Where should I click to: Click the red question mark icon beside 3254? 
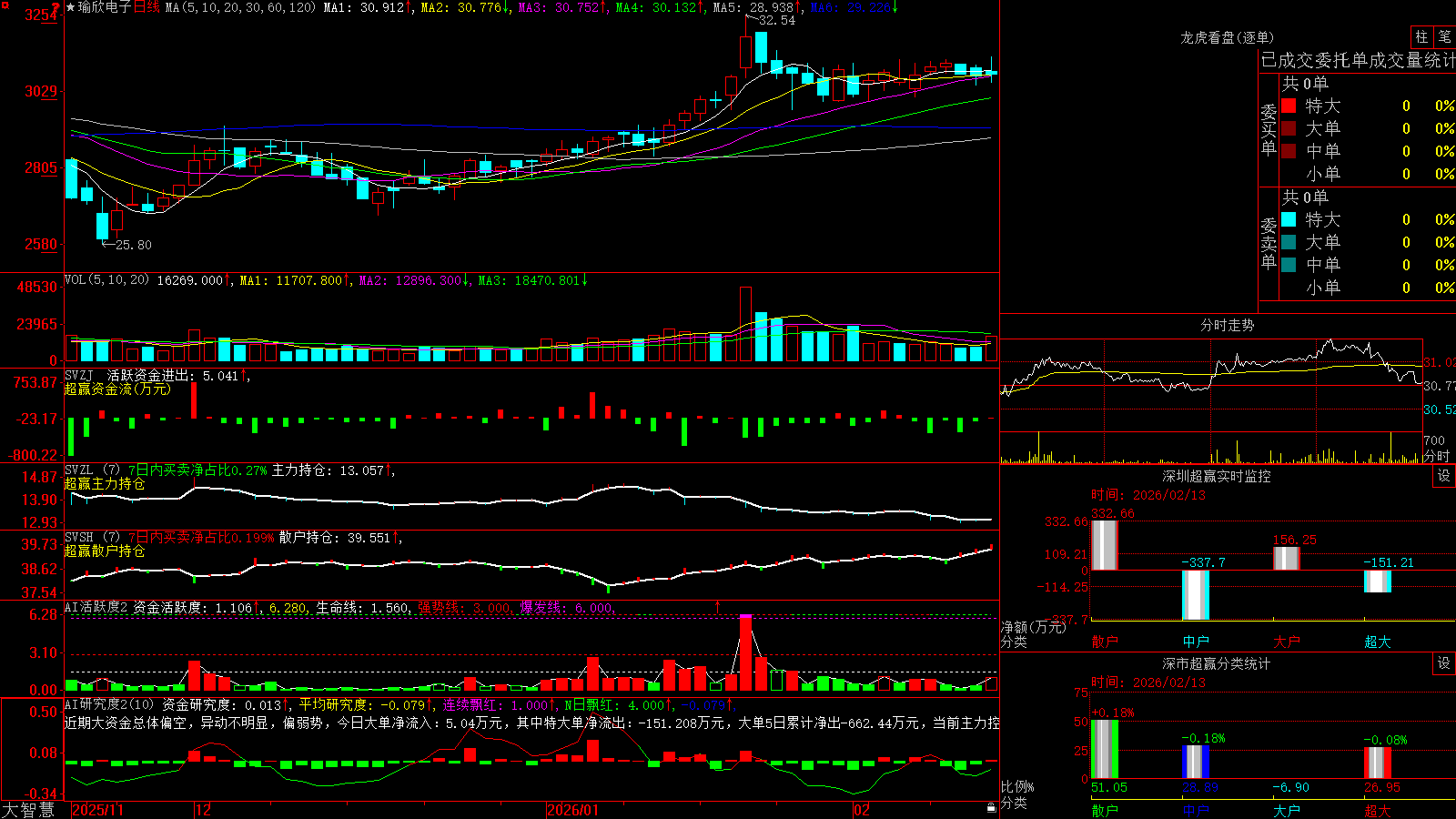coord(56,6)
